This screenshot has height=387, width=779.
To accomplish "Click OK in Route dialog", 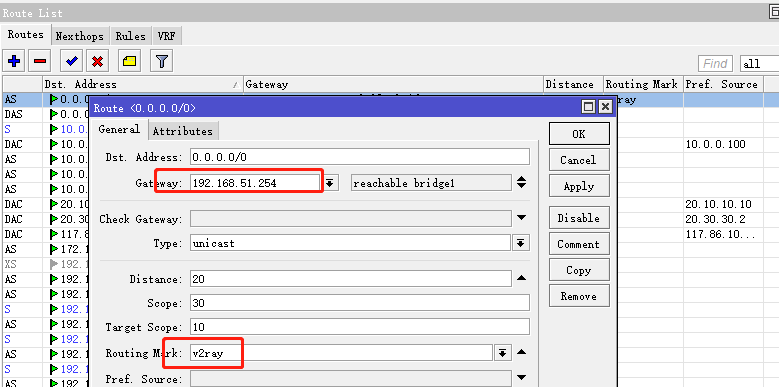I will tap(579, 134).
